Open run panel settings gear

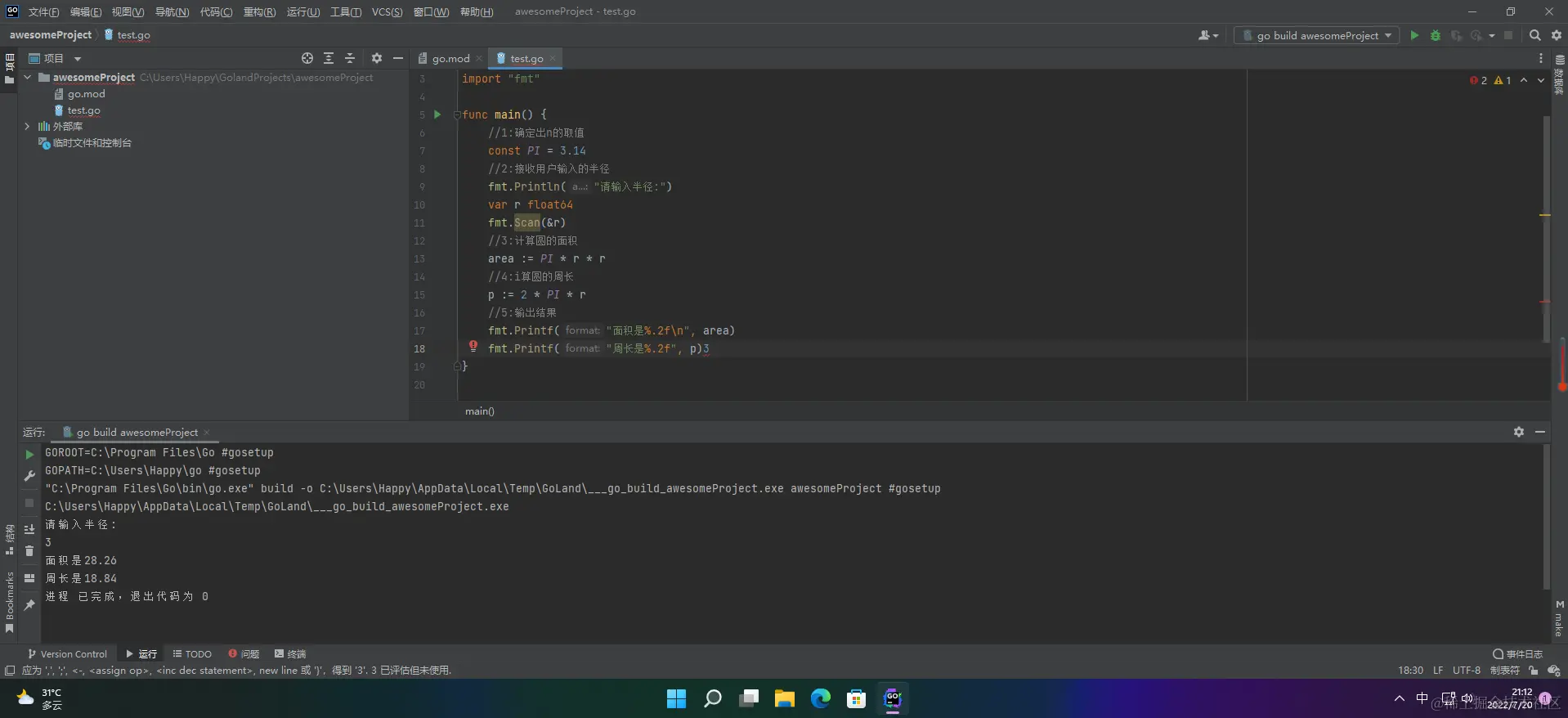[x=1518, y=432]
